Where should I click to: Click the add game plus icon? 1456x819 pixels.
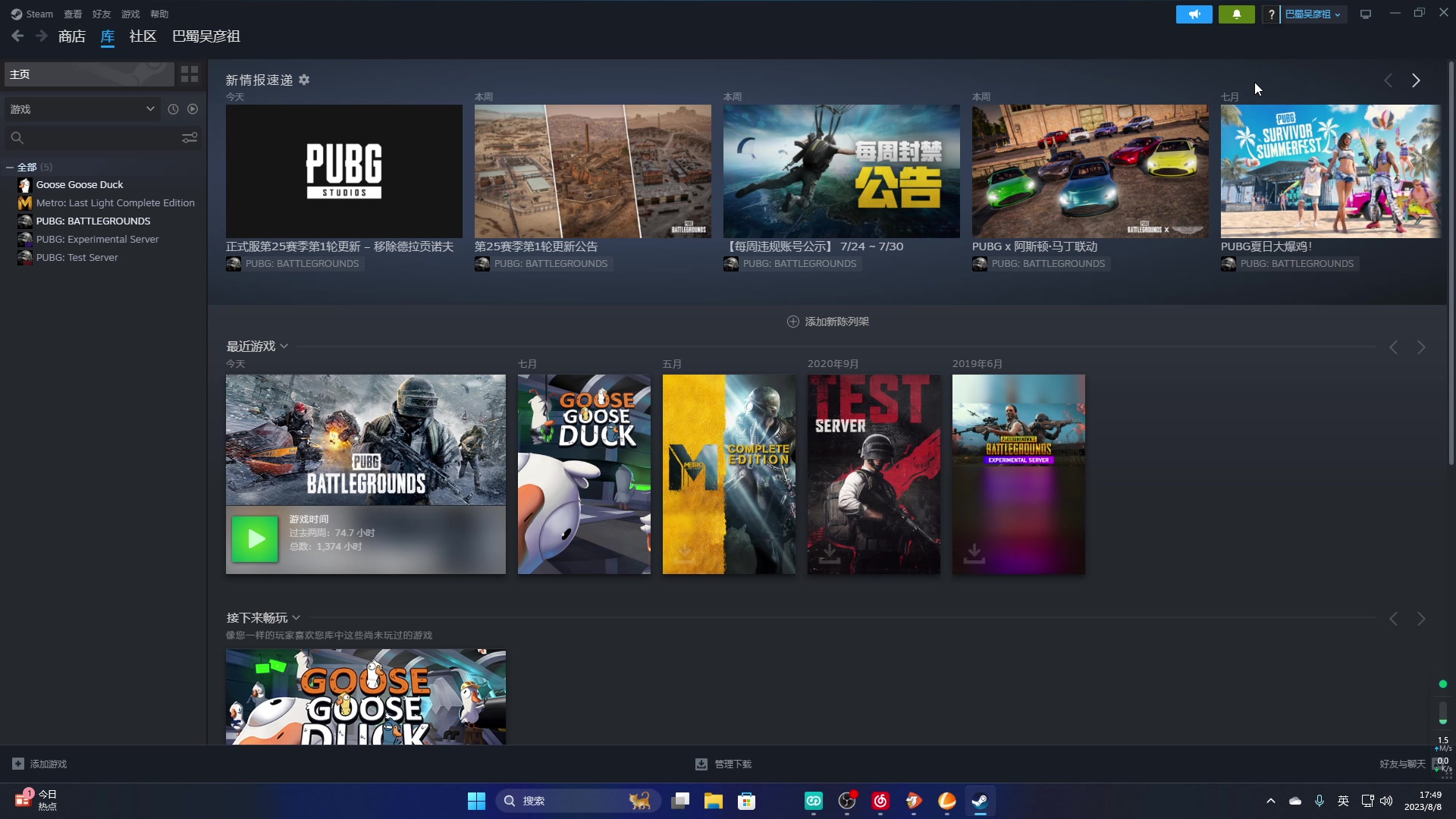coord(18,764)
